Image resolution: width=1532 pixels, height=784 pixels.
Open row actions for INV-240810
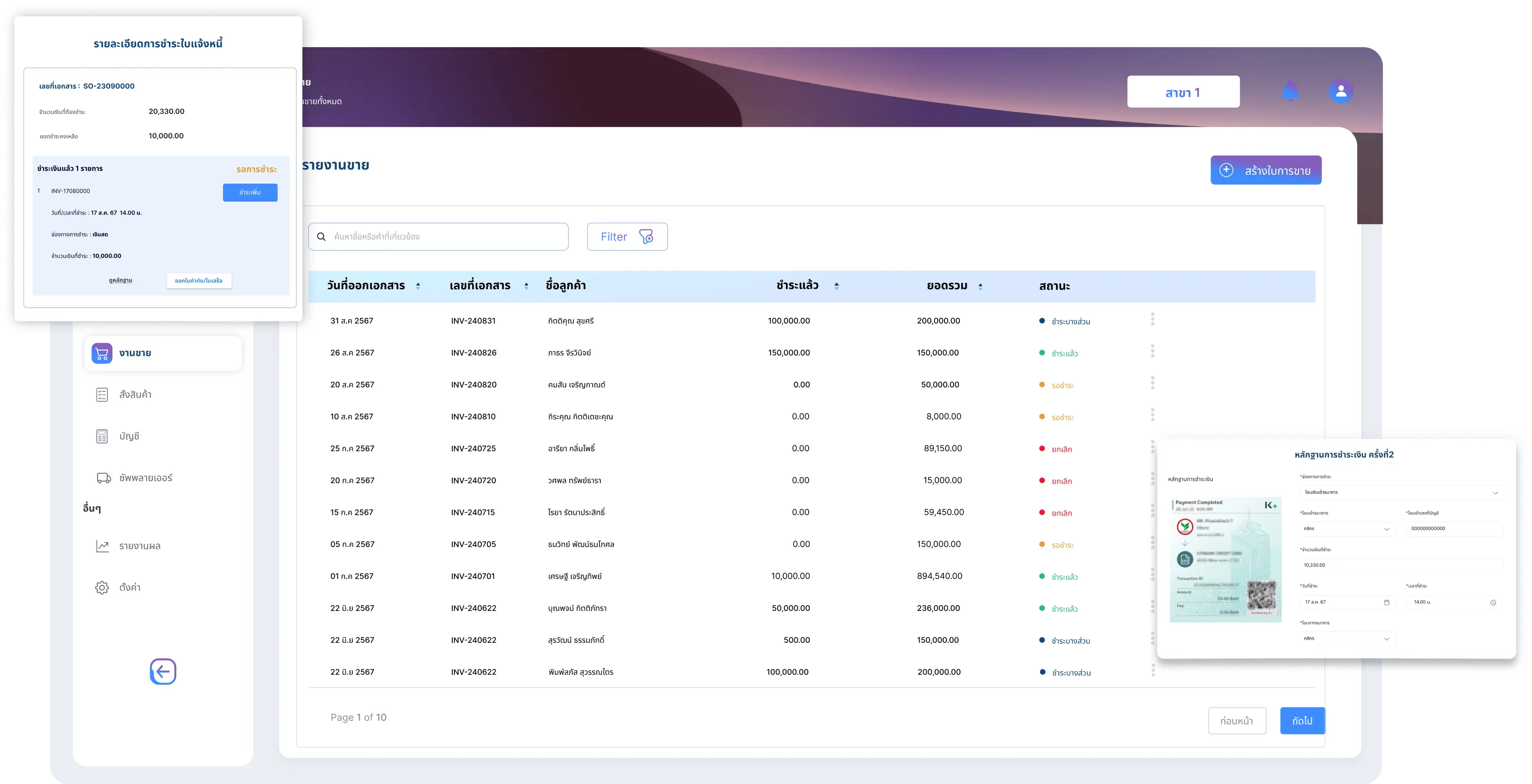click(1152, 415)
